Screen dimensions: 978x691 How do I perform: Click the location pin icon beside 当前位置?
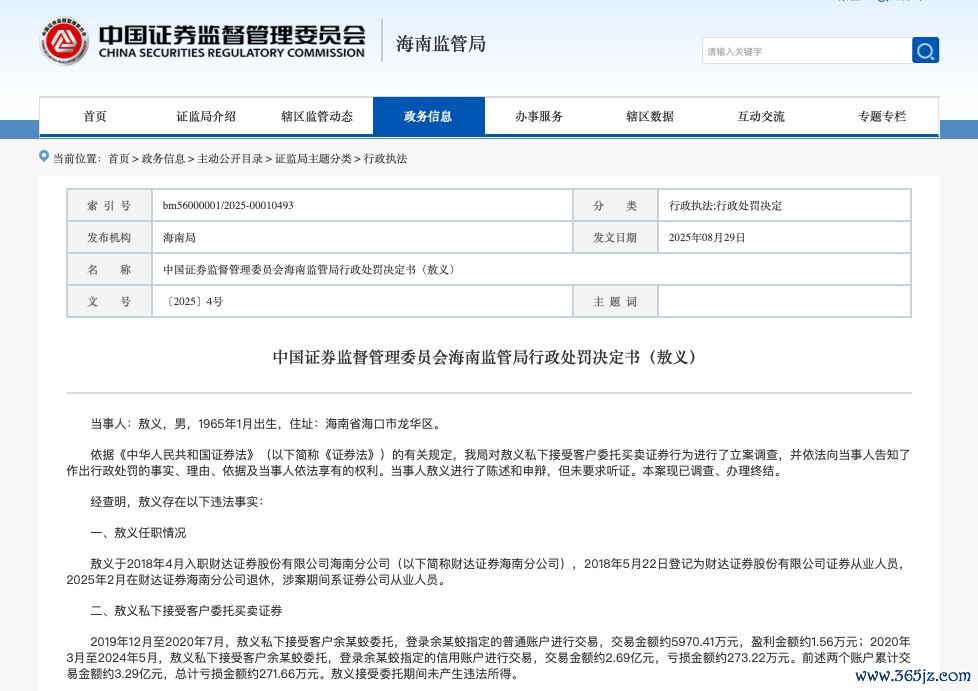(44, 156)
